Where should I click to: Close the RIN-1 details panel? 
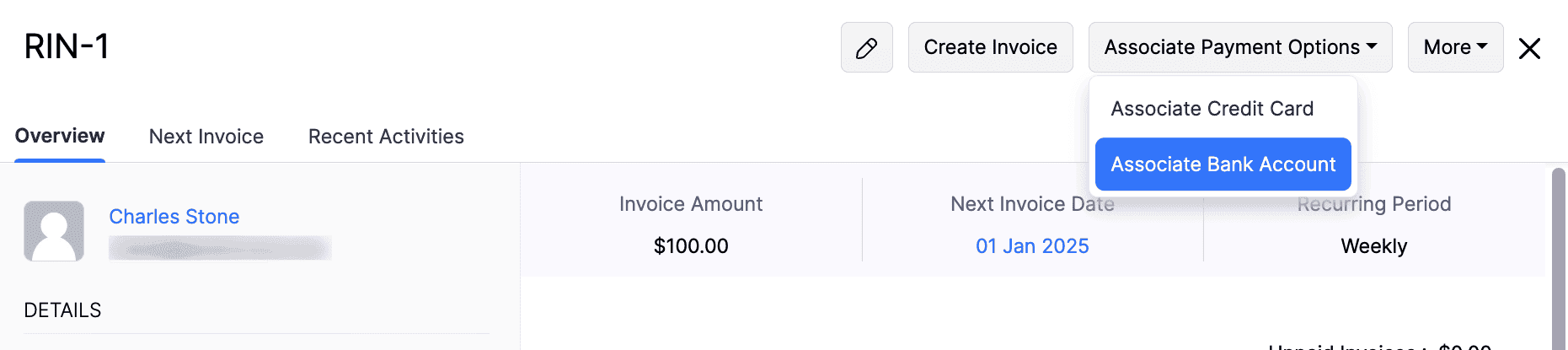1529,48
